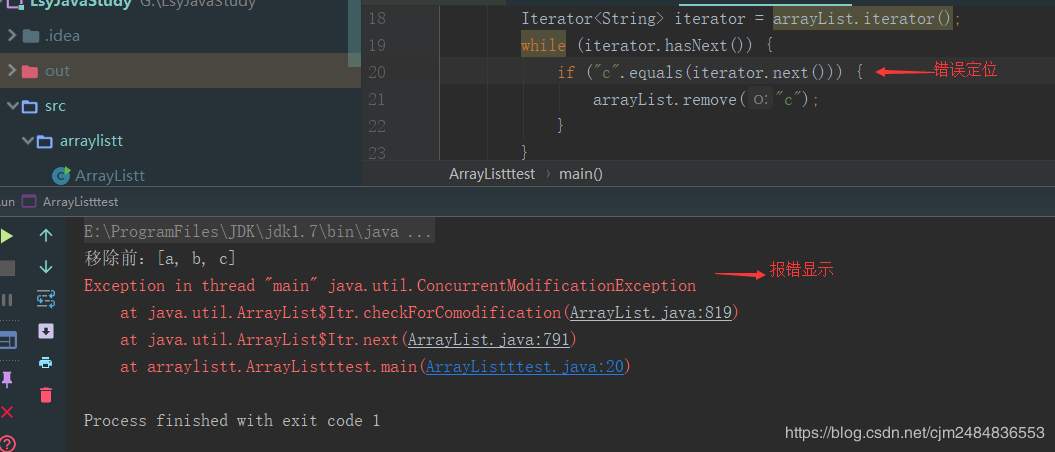Go down the stack trace arrow

pyautogui.click(x=46, y=267)
